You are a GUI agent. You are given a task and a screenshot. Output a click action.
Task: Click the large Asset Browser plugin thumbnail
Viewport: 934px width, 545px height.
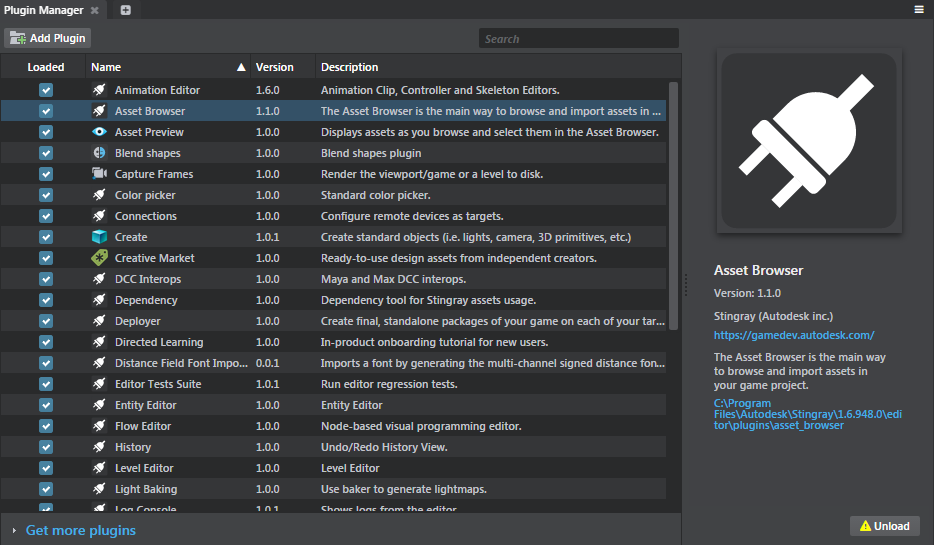[x=811, y=143]
